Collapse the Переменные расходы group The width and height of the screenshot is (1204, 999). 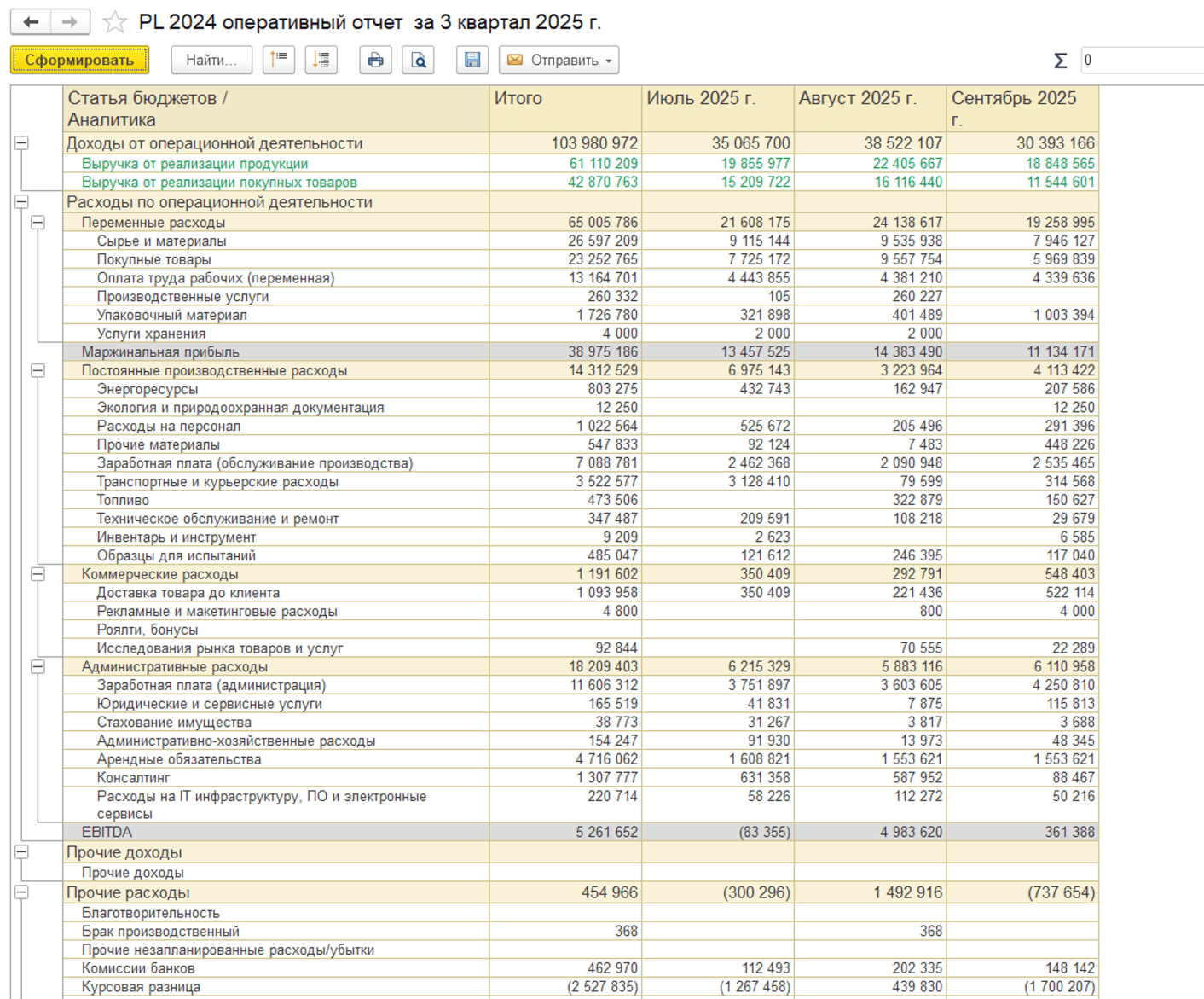click(38, 223)
